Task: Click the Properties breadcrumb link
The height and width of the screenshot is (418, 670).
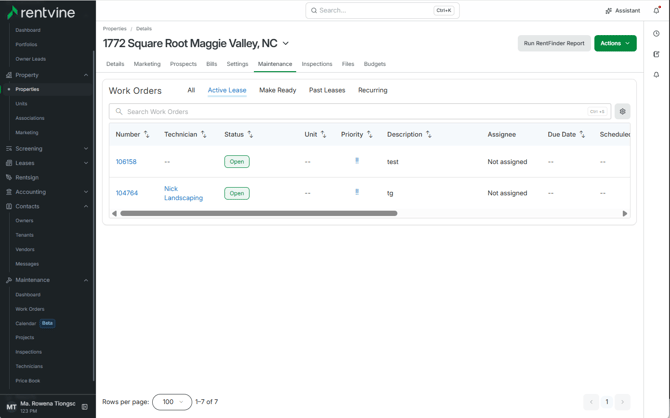Action: 115,29
